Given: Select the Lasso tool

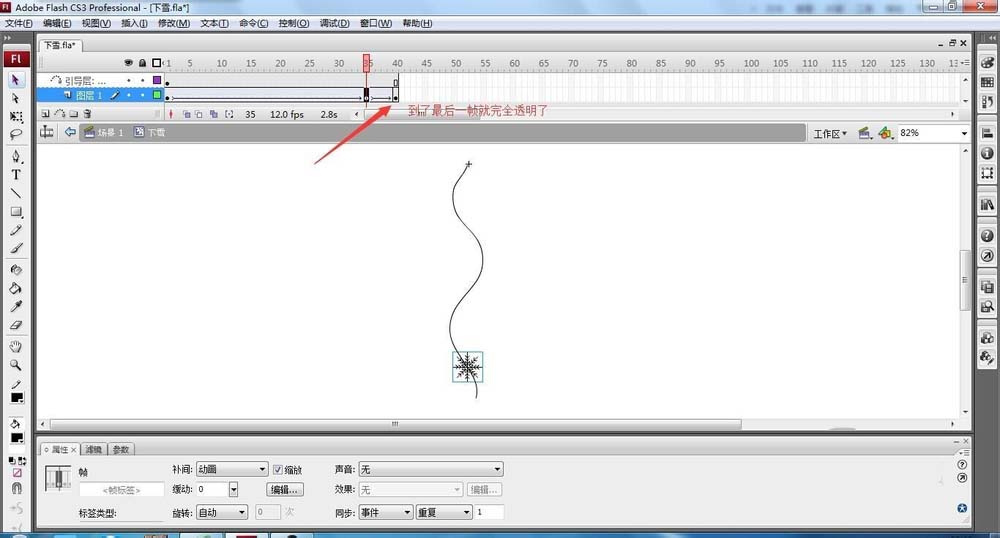Looking at the screenshot, I should tap(16, 134).
